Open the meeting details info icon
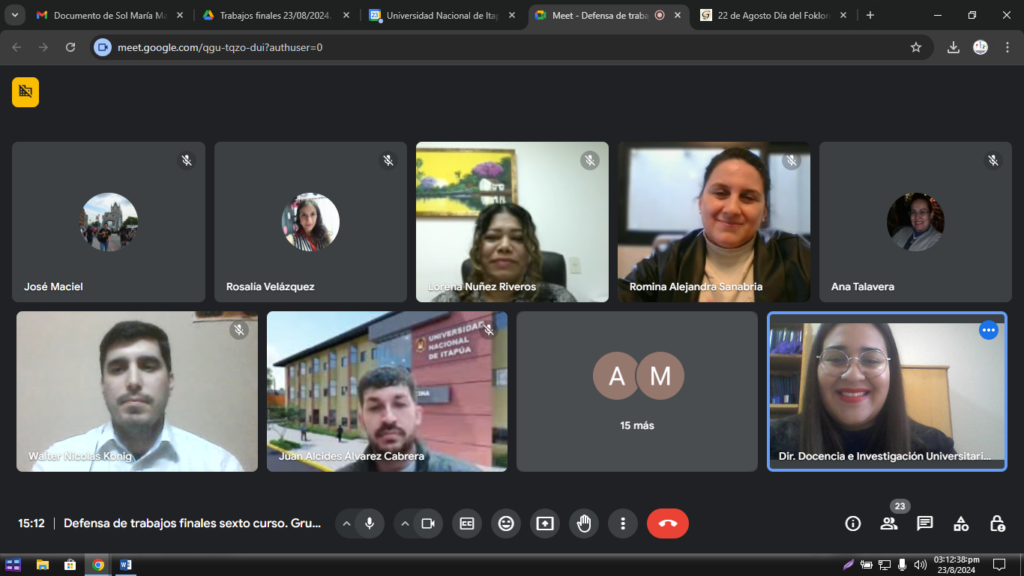This screenshot has height=576, width=1024. (853, 523)
